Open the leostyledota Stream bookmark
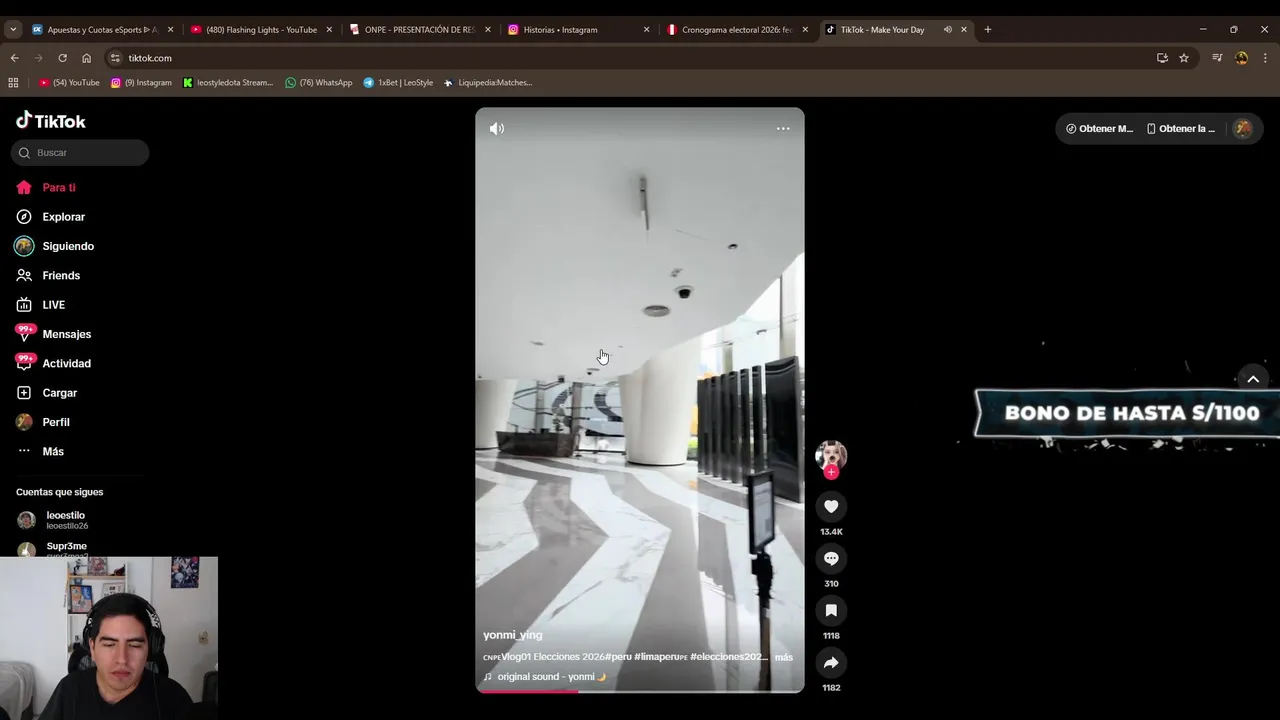Image resolution: width=1280 pixels, height=720 pixels. click(228, 83)
